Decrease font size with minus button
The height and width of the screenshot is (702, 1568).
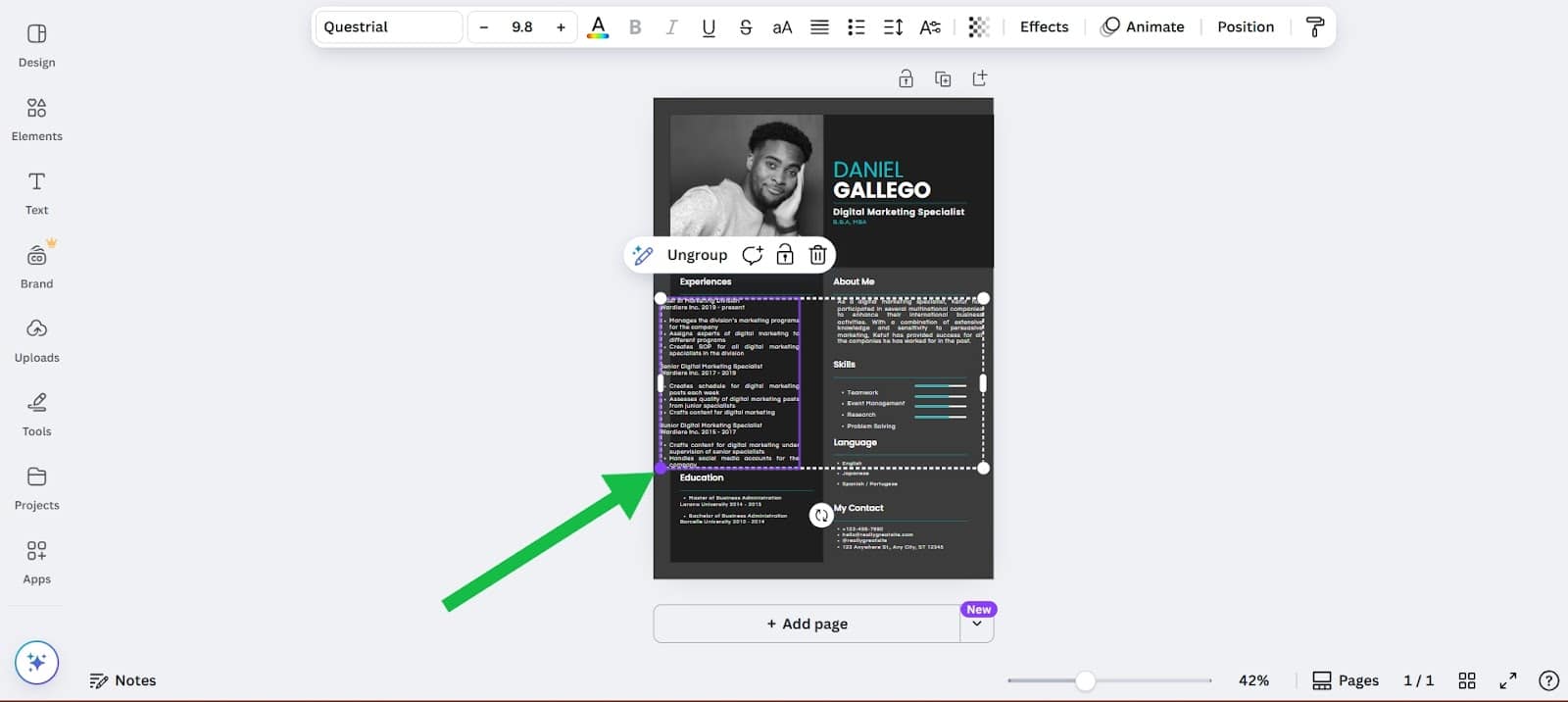[483, 27]
